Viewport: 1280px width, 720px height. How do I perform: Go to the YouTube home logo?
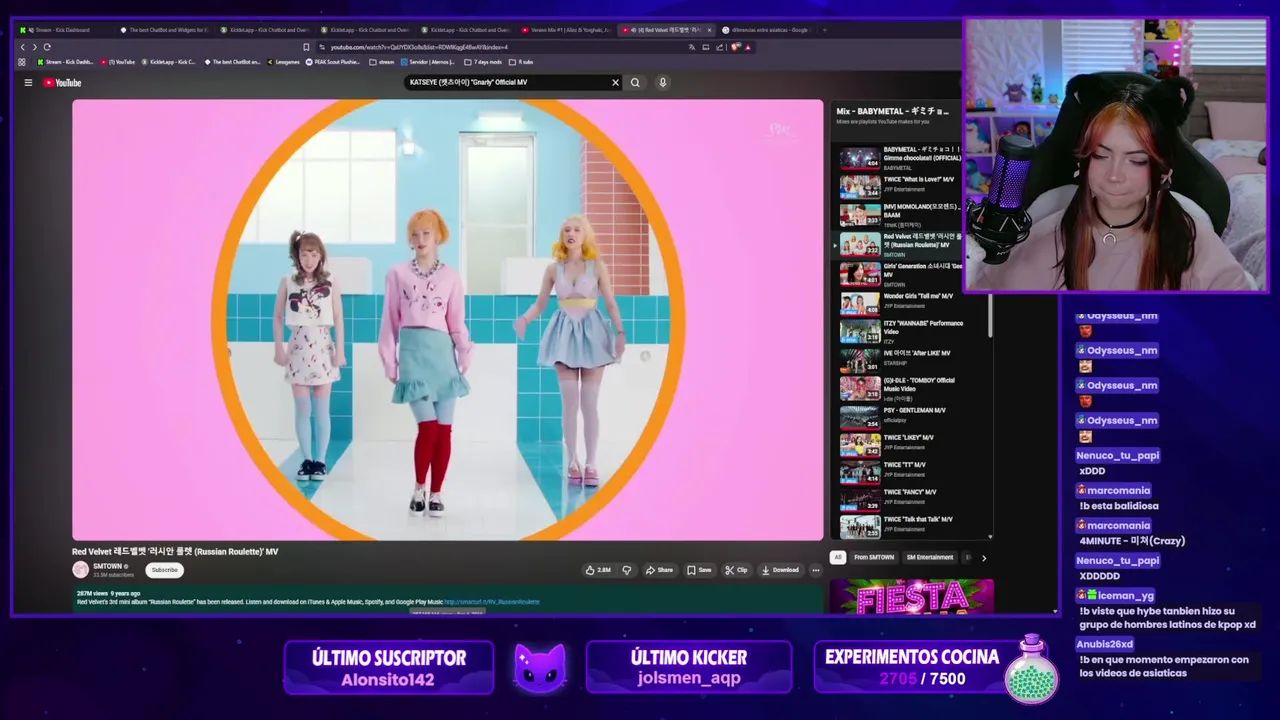click(x=62, y=83)
